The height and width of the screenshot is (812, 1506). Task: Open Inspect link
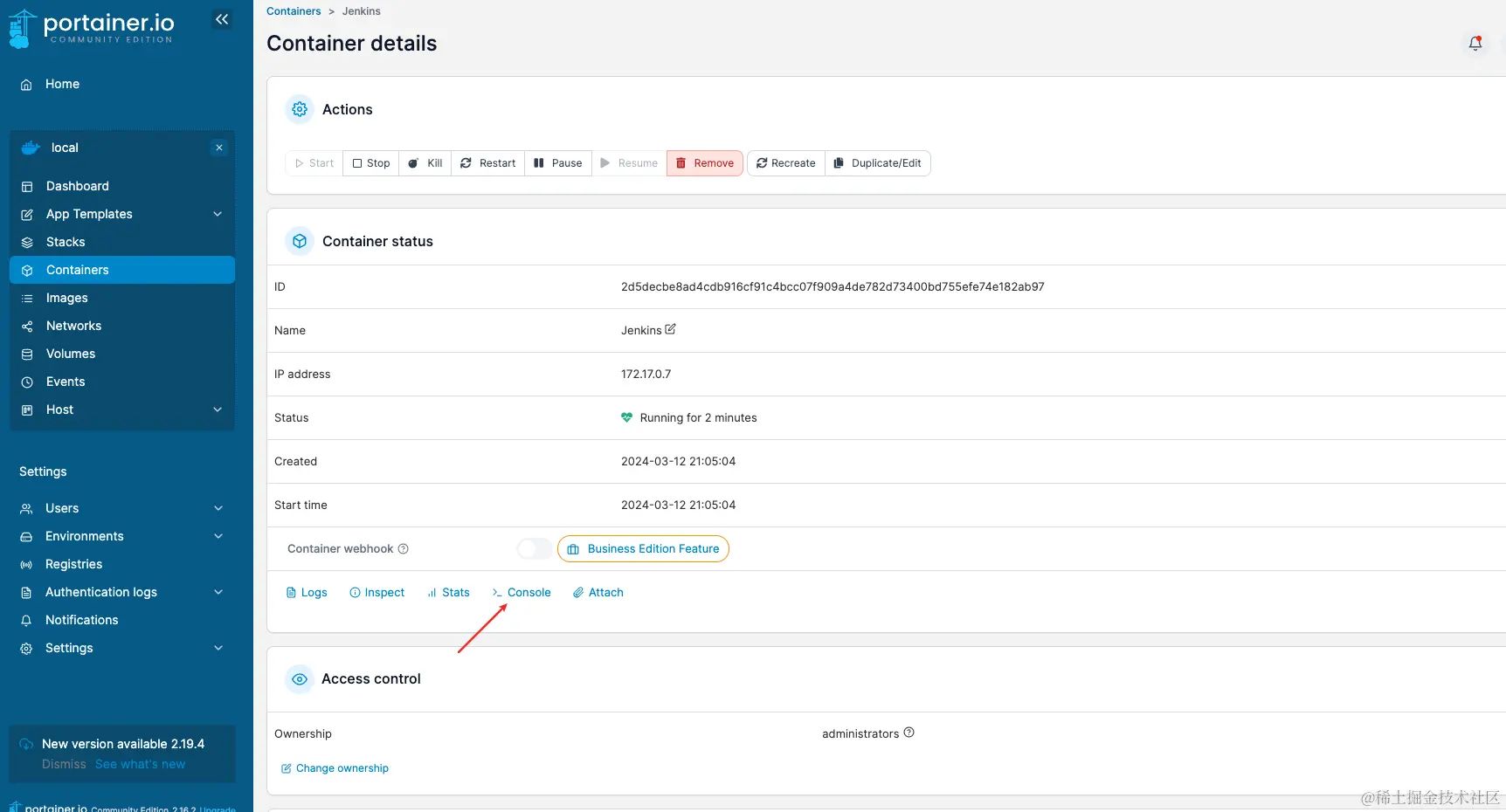tap(377, 593)
